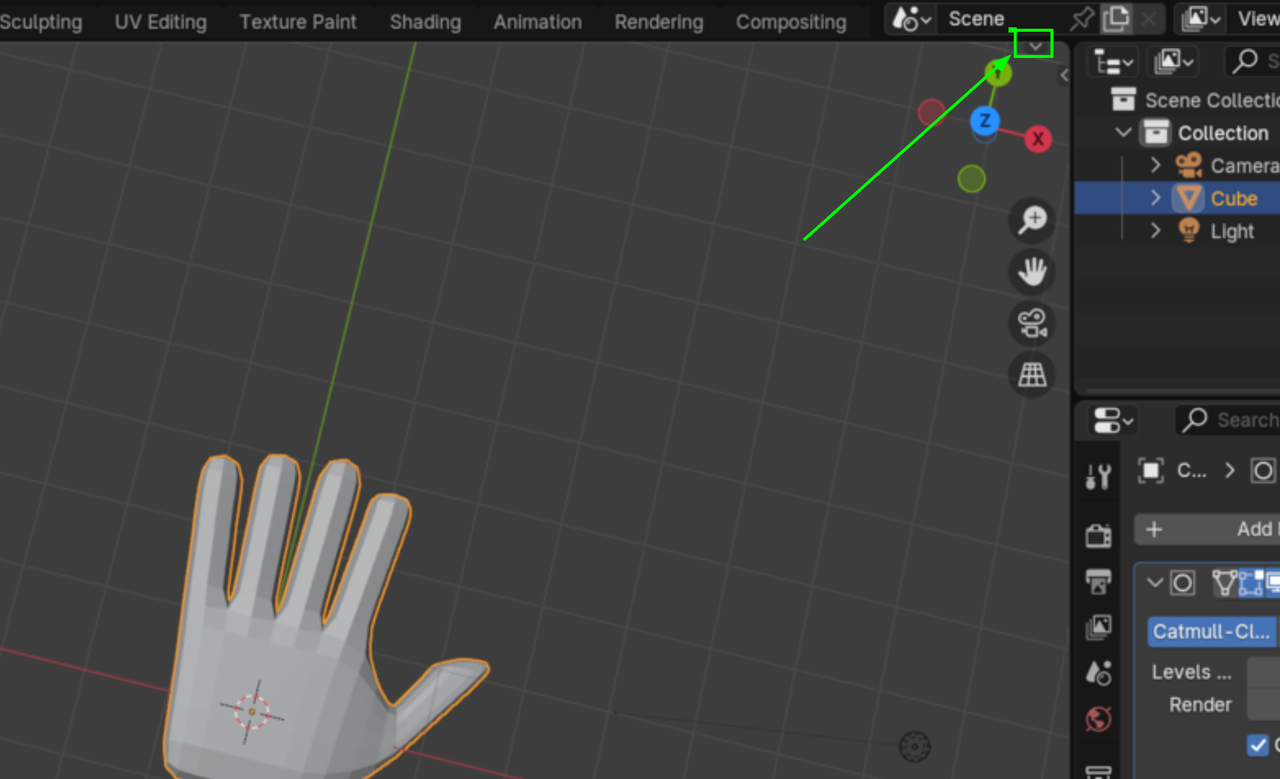Expand the Camera item in outliner
Image resolution: width=1280 pixels, height=779 pixels.
coord(1156,165)
